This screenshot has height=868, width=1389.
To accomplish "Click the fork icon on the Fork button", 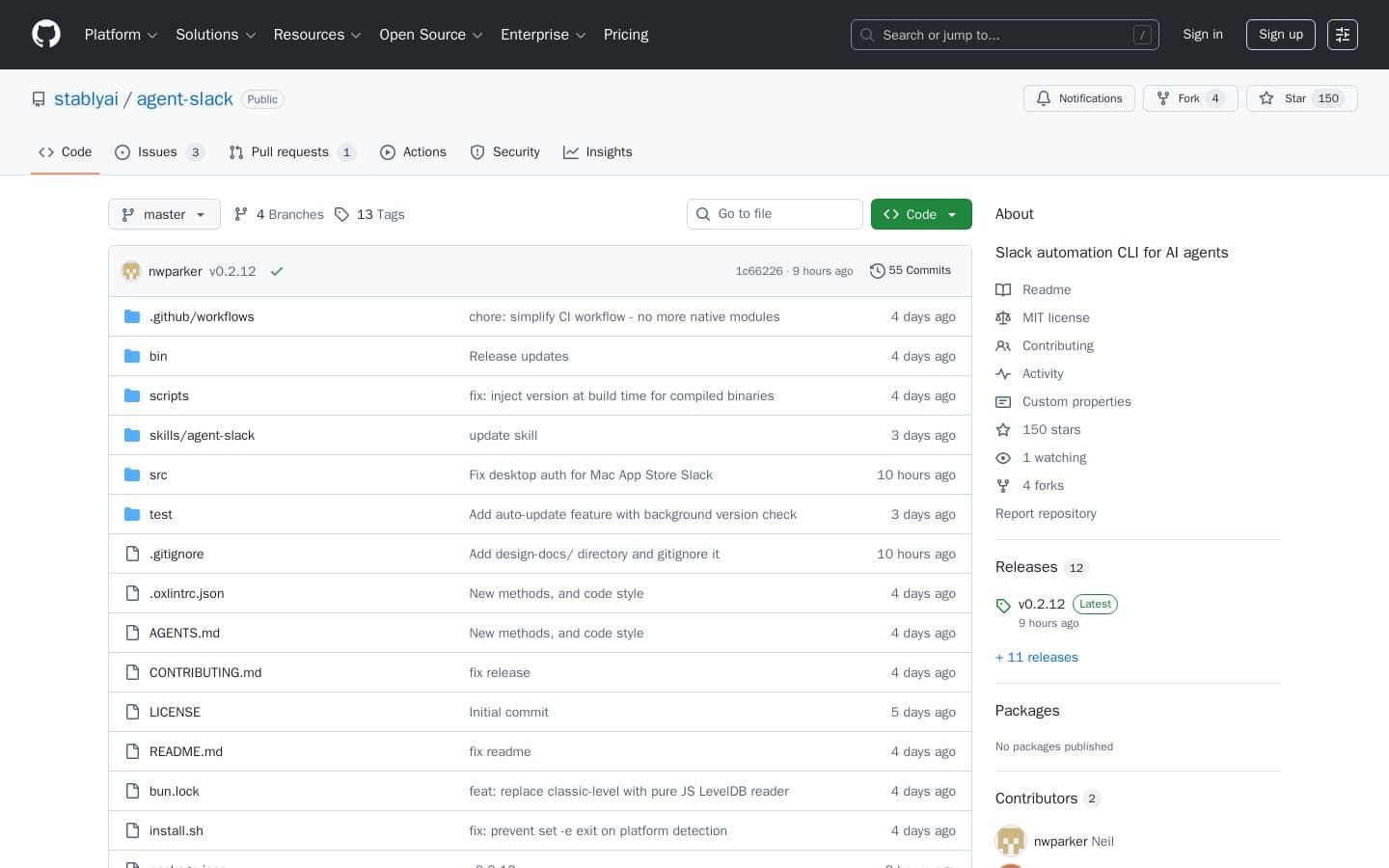I will pyautogui.click(x=1163, y=98).
